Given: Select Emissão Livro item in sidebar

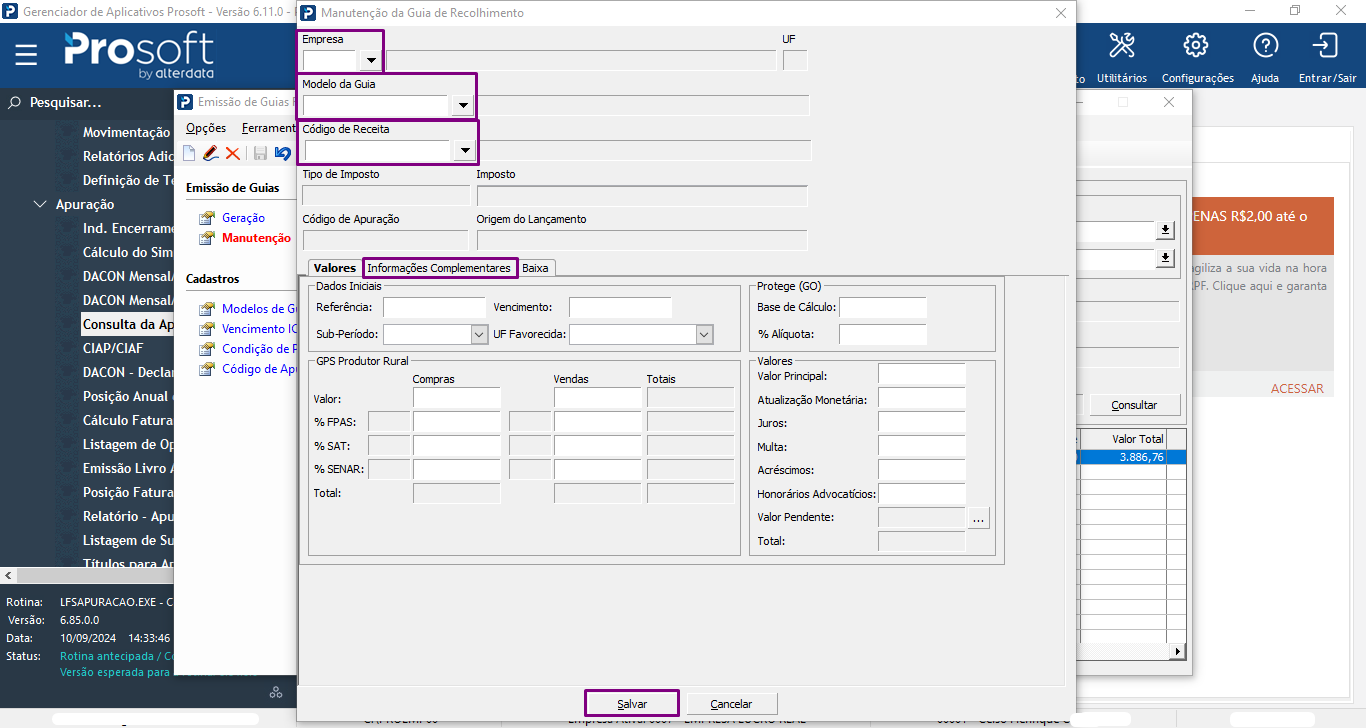Looking at the screenshot, I should point(129,468).
